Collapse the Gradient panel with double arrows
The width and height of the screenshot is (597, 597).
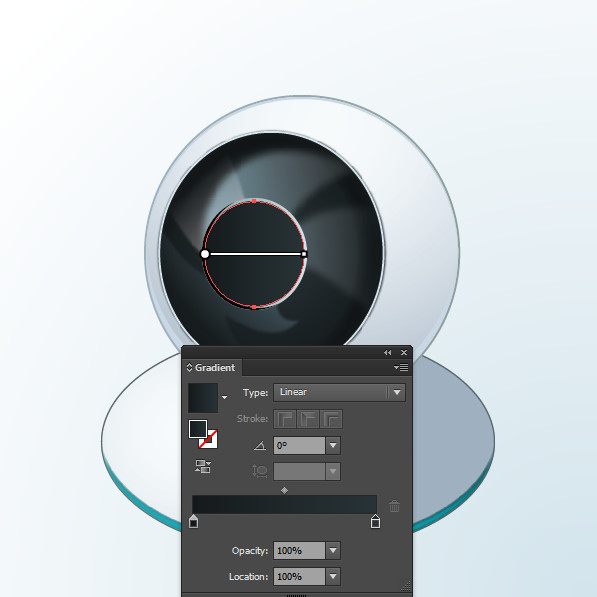click(388, 353)
